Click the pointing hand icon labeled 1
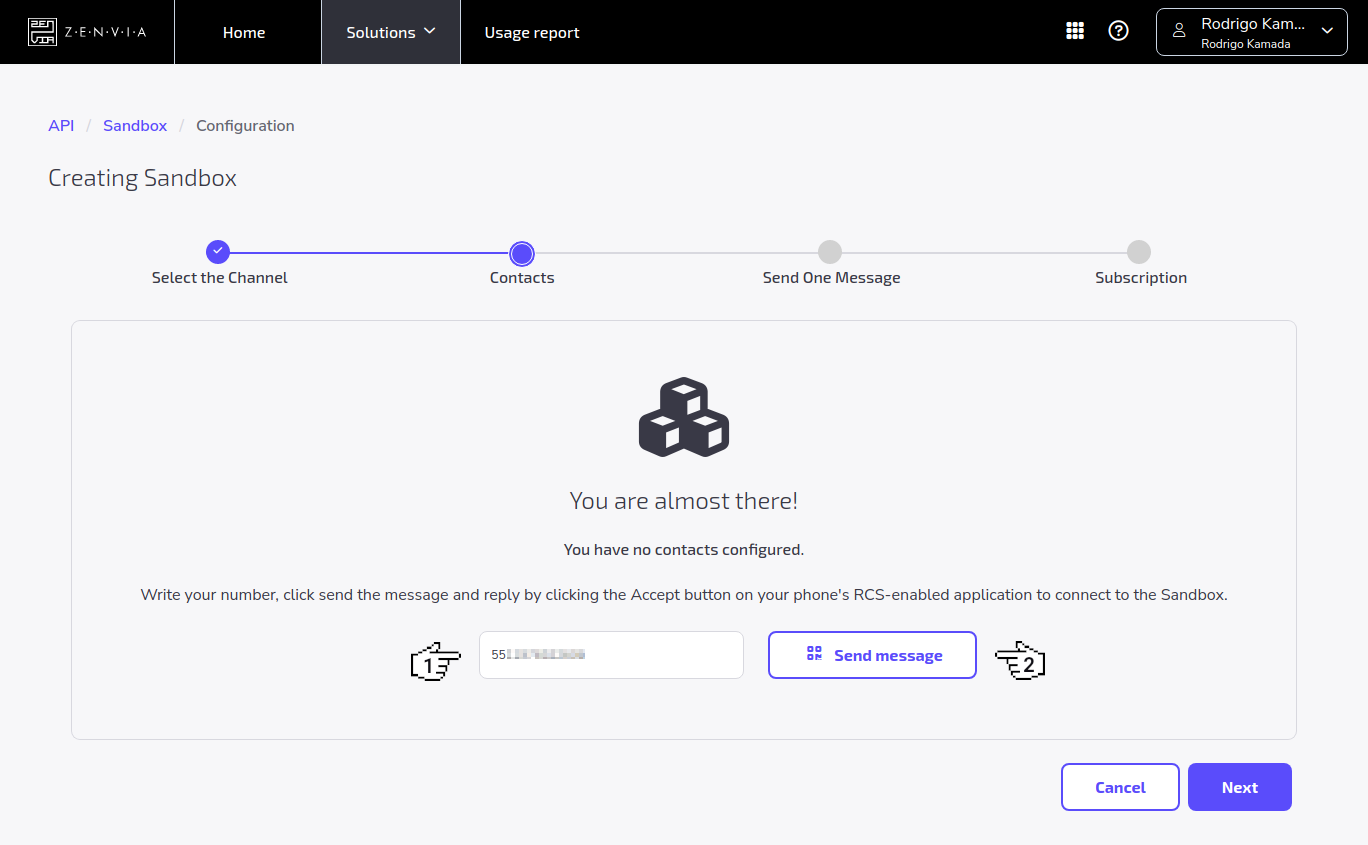The height and width of the screenshot is (845, 1368). click(x=435, y=660)
